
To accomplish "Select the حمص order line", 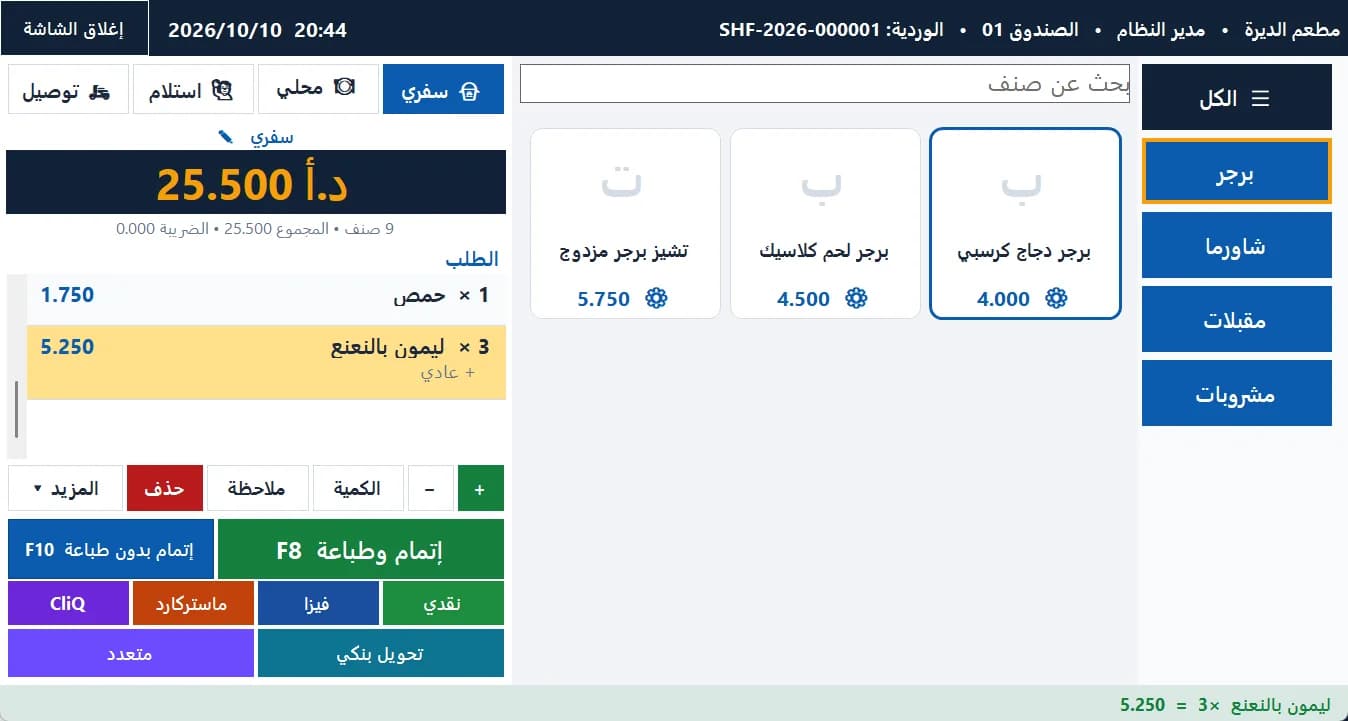I will coord(266,297).
